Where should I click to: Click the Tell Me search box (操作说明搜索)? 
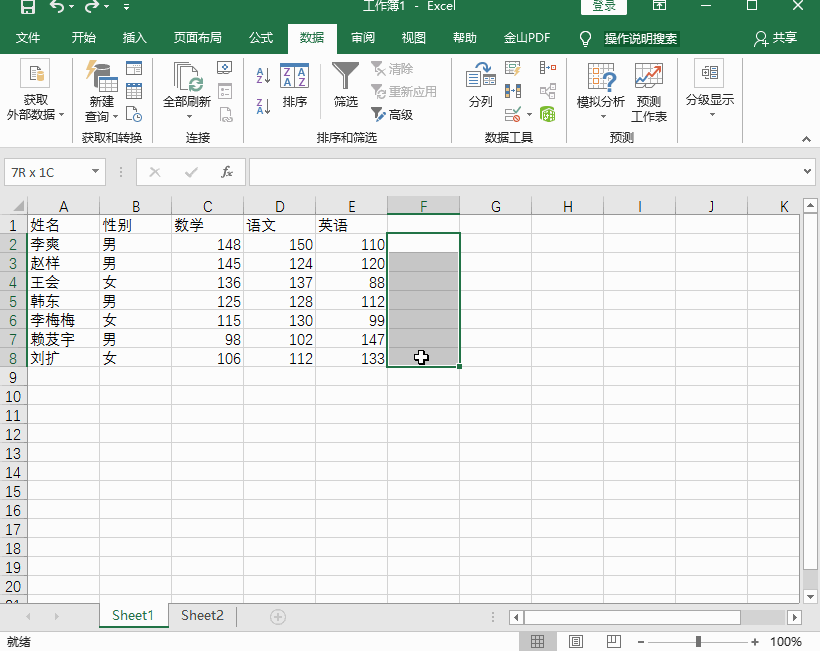(x=641, y=38)
